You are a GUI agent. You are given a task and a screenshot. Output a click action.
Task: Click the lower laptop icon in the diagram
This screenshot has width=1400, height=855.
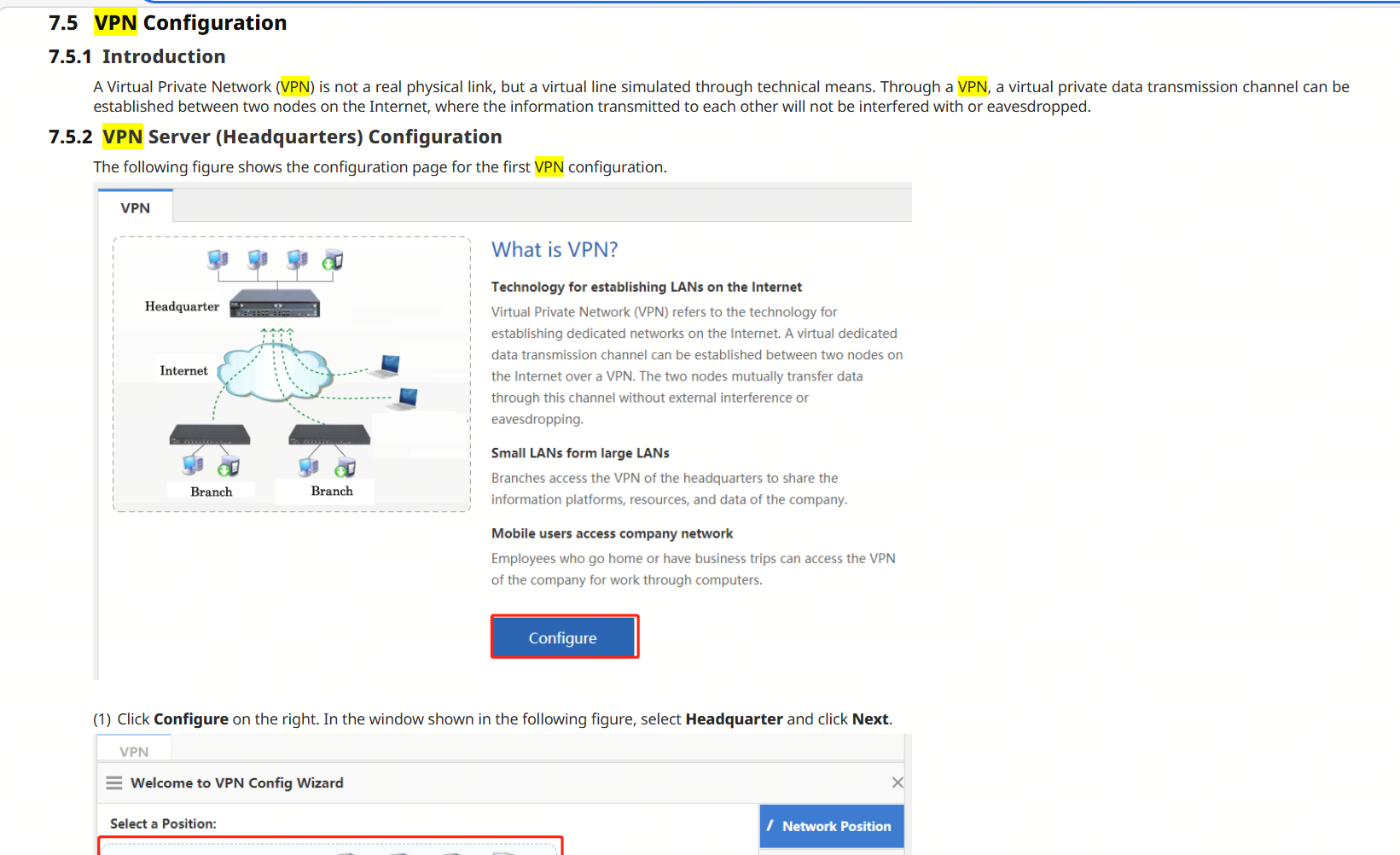(408, 398)
